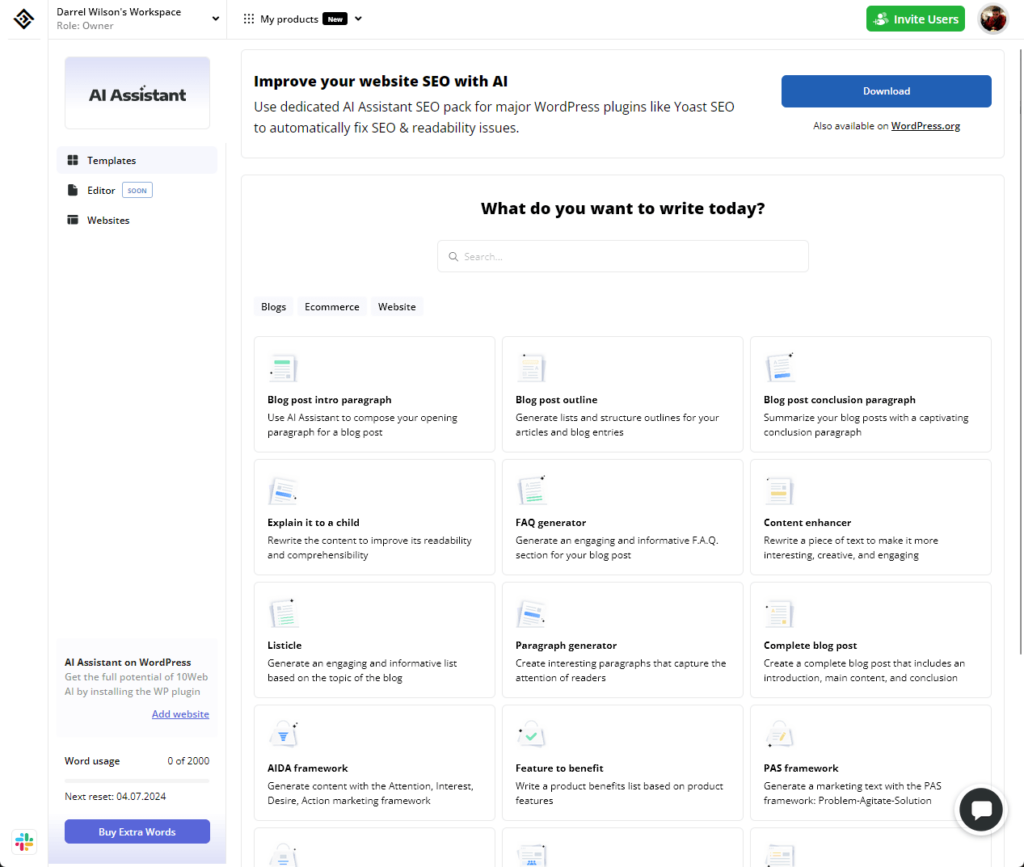1024x867 pixels.
Task: Click the Blog post conclusion paragraph icon
Action: coord(780,367)
